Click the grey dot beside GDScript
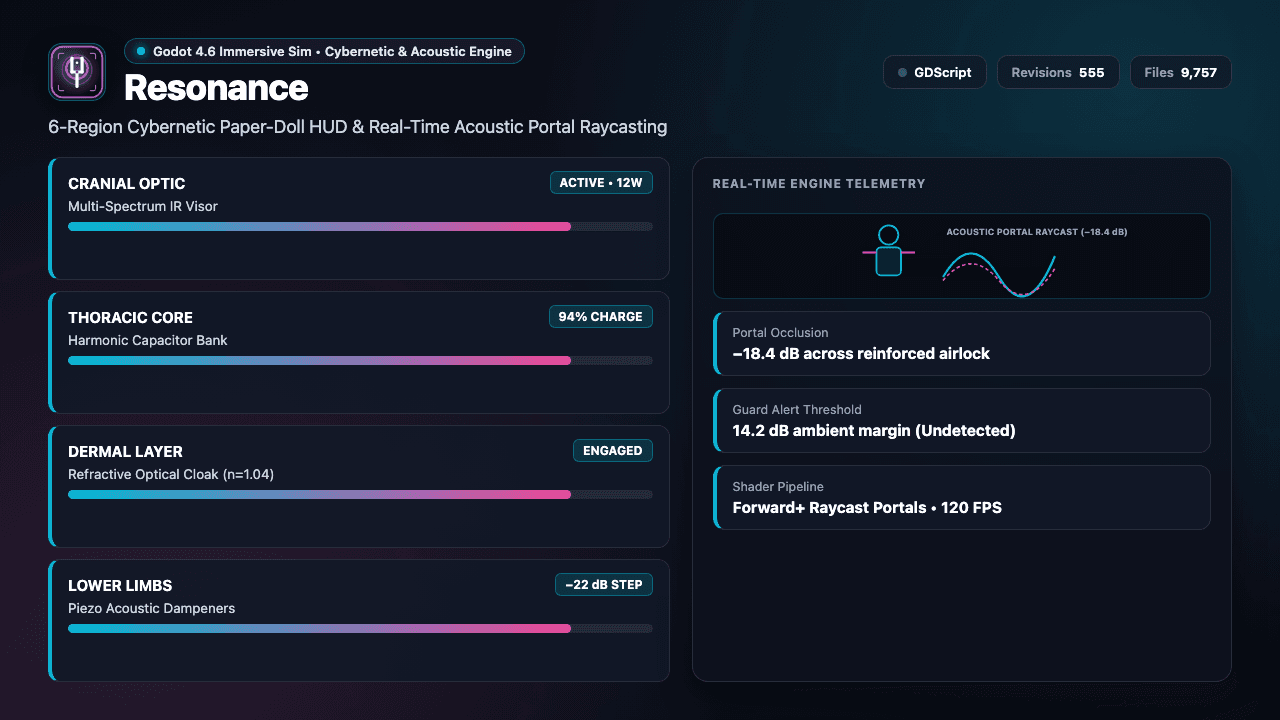 point(903,73)
